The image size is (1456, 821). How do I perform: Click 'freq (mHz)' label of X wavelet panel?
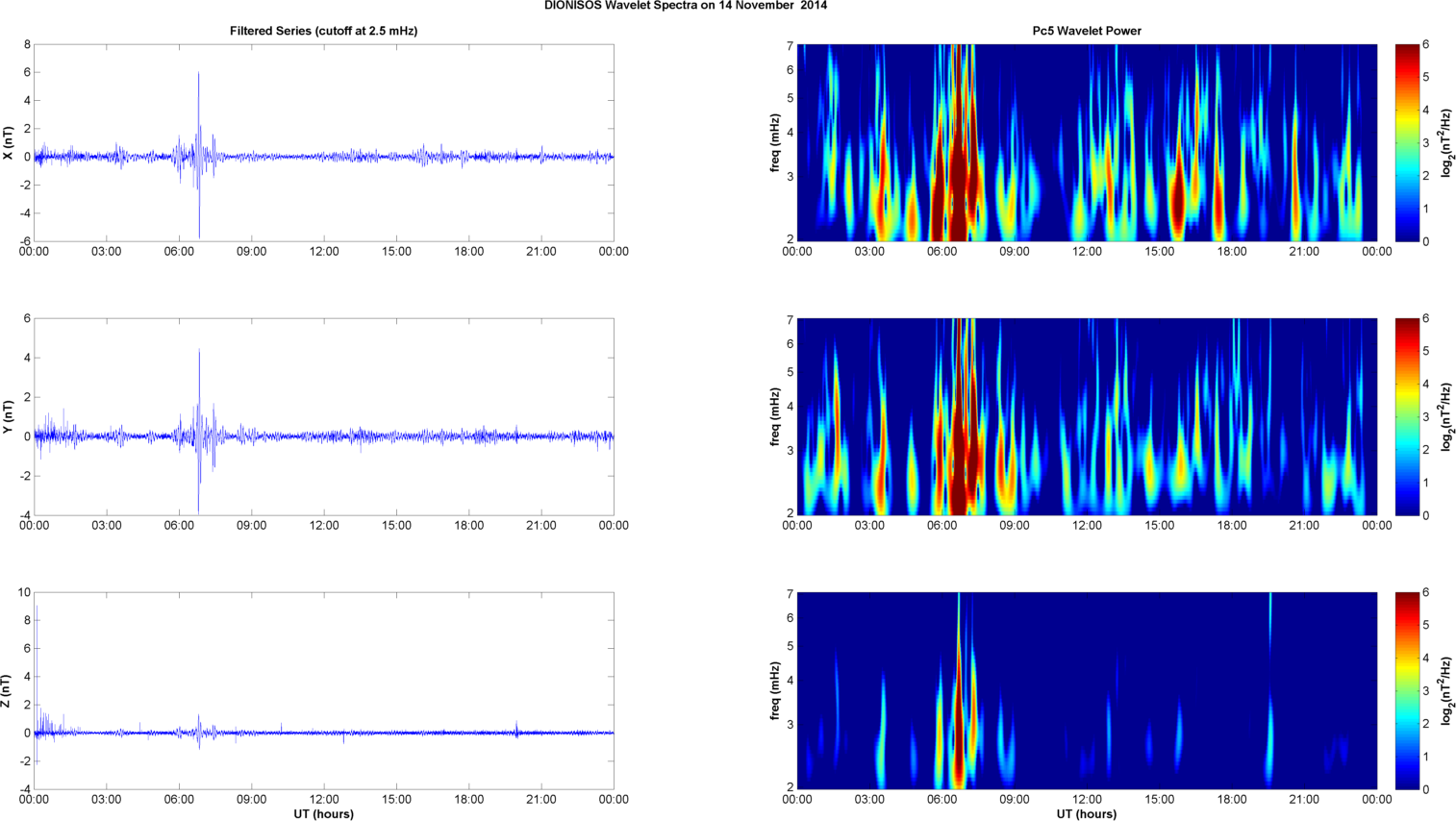[x=775, y=142]
